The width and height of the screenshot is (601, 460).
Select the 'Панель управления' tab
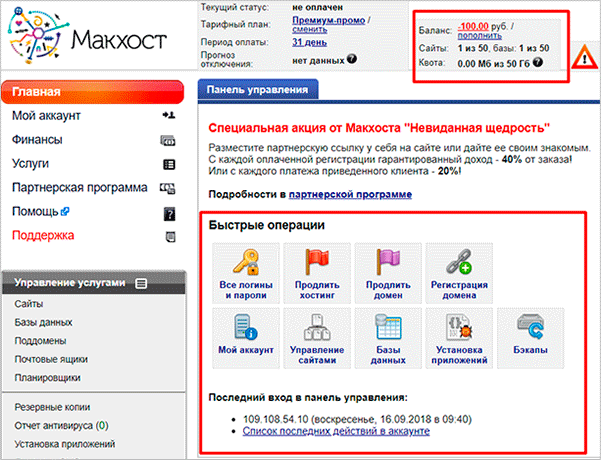coord(258,89)
